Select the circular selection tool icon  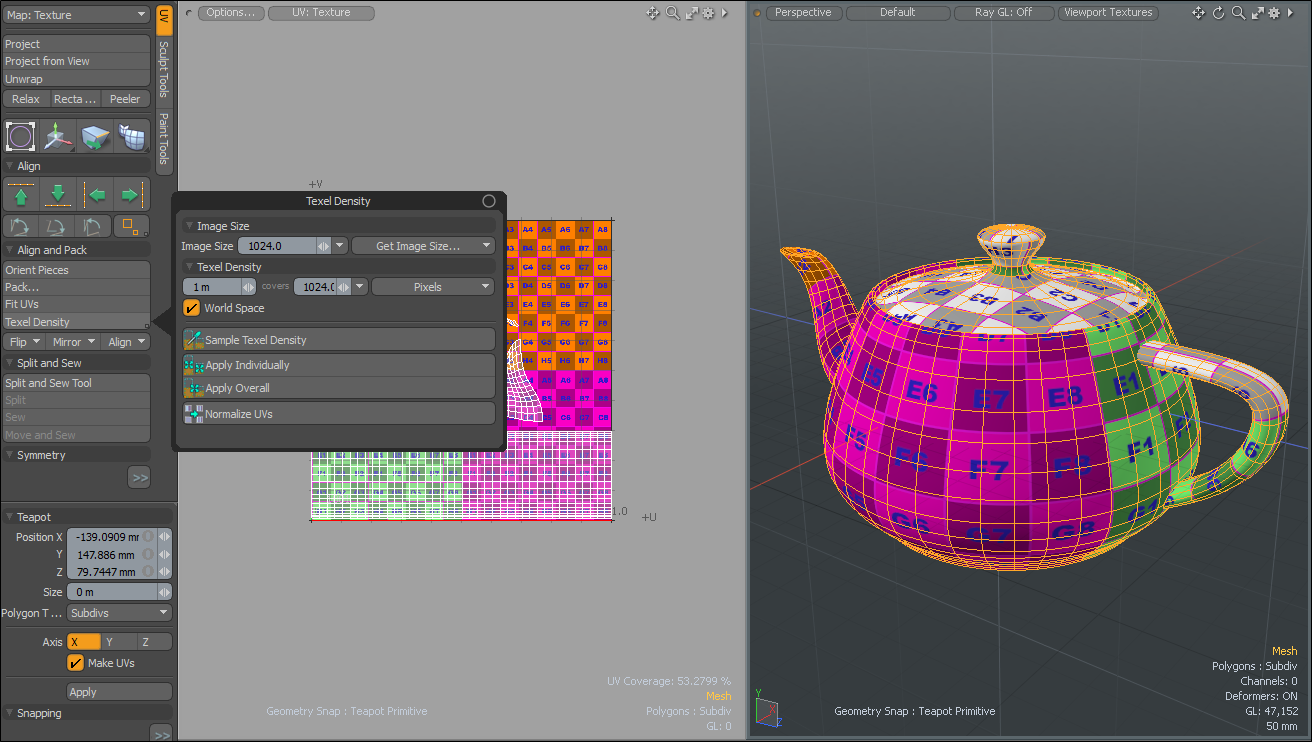[x=20, y=137]
